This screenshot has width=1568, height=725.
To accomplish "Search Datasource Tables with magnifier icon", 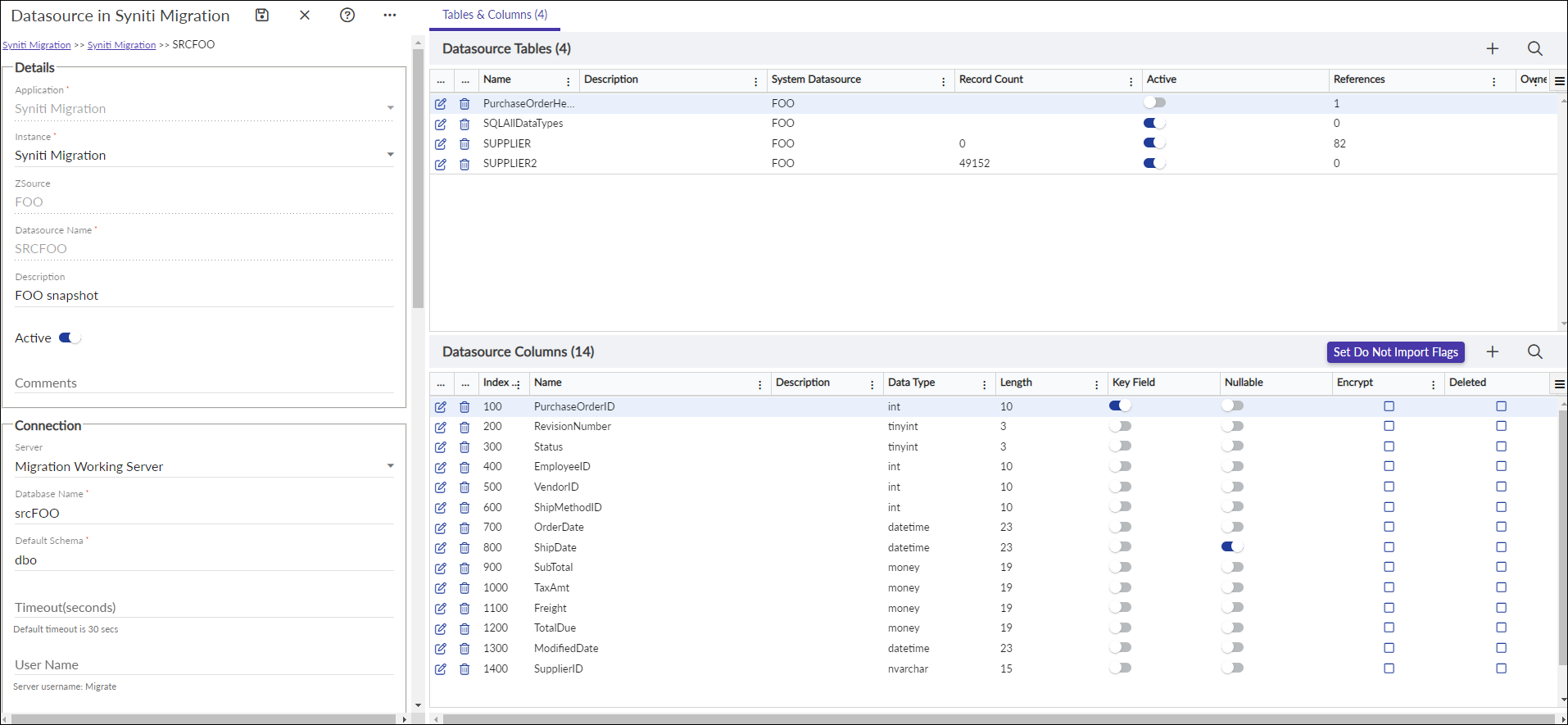I will (1535, 48).
